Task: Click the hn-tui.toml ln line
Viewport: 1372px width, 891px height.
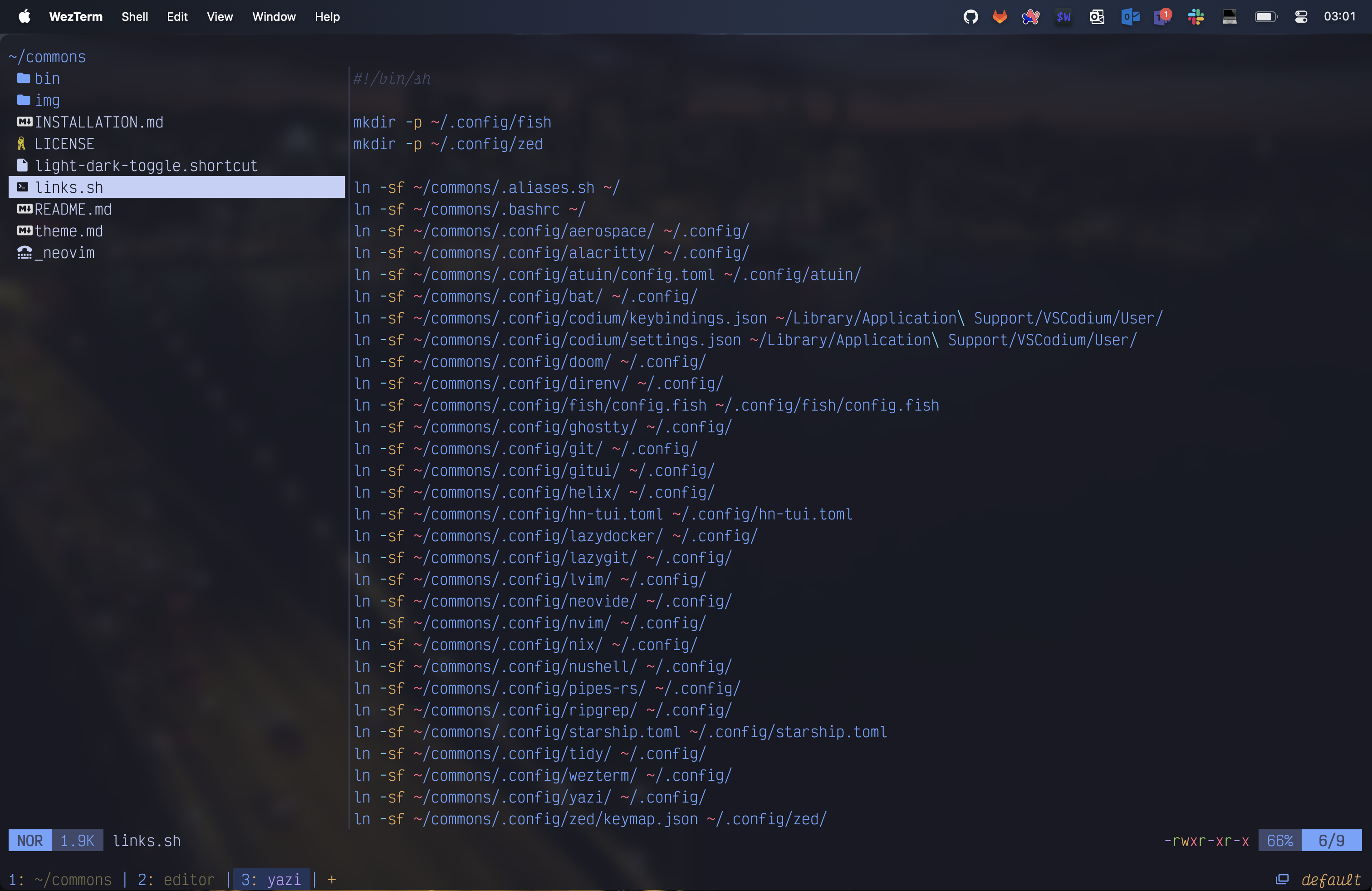Action: [x=603, y=514]
